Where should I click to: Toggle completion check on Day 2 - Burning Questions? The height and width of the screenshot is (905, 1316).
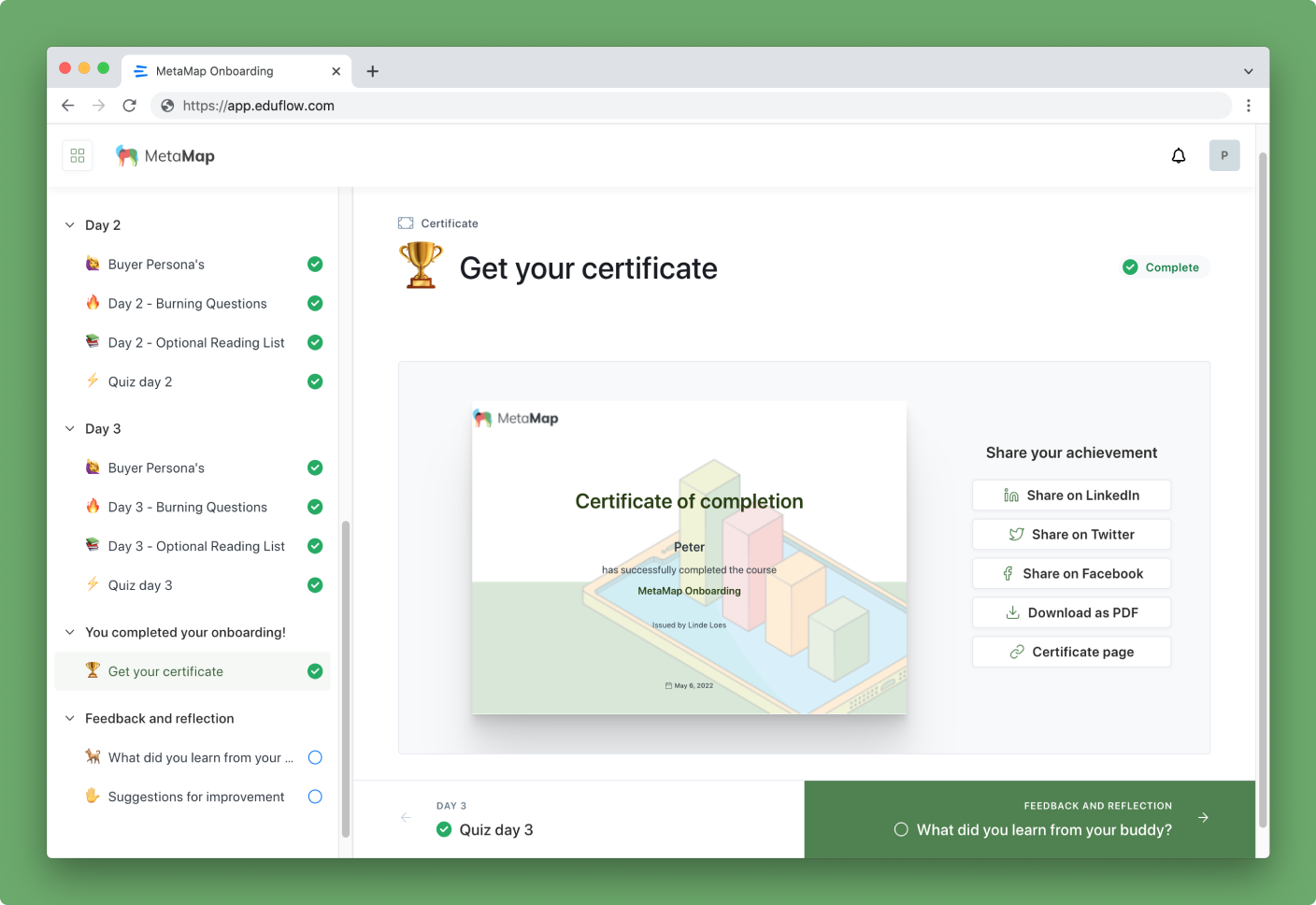click(315, 304)
